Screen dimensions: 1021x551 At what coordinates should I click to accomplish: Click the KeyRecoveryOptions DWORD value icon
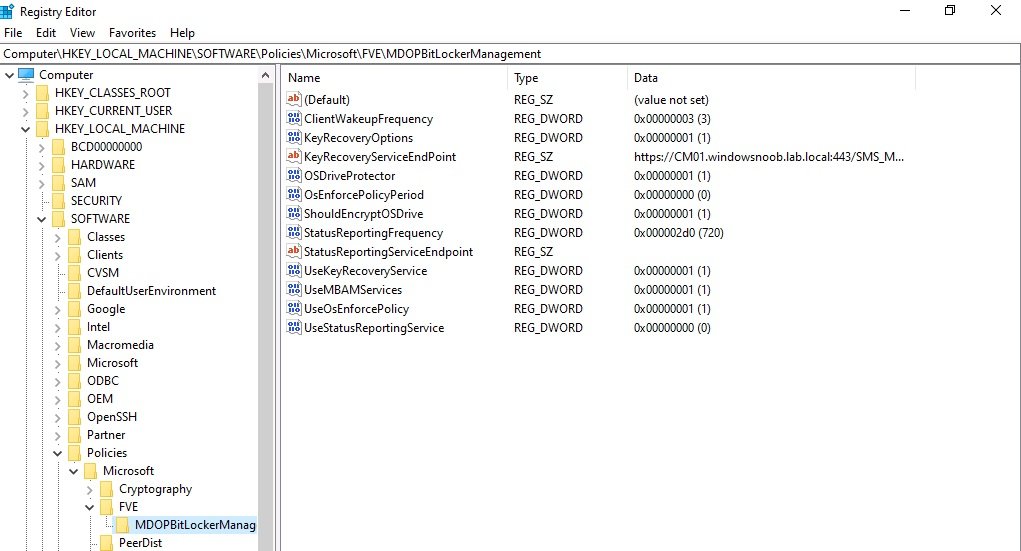294,137
